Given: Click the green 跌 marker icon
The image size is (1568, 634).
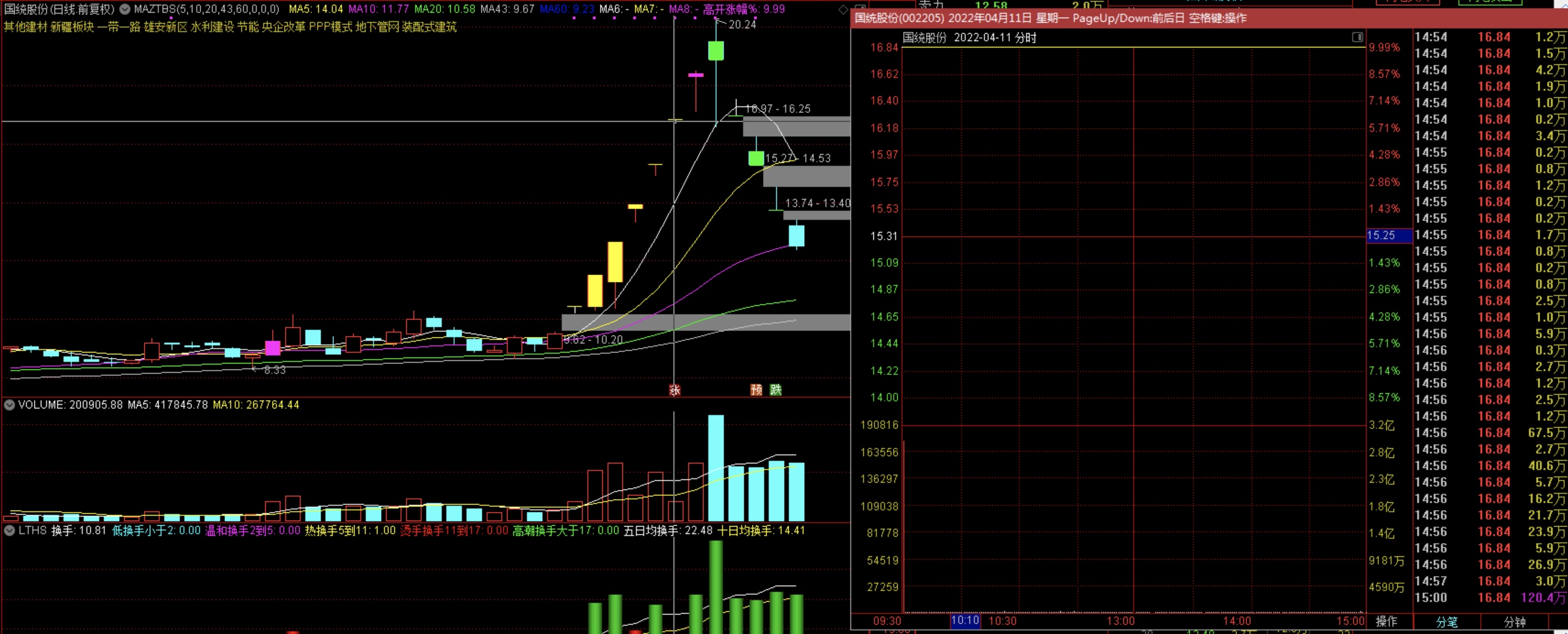Looking at the screenshot, I should (x=775, y=390).
